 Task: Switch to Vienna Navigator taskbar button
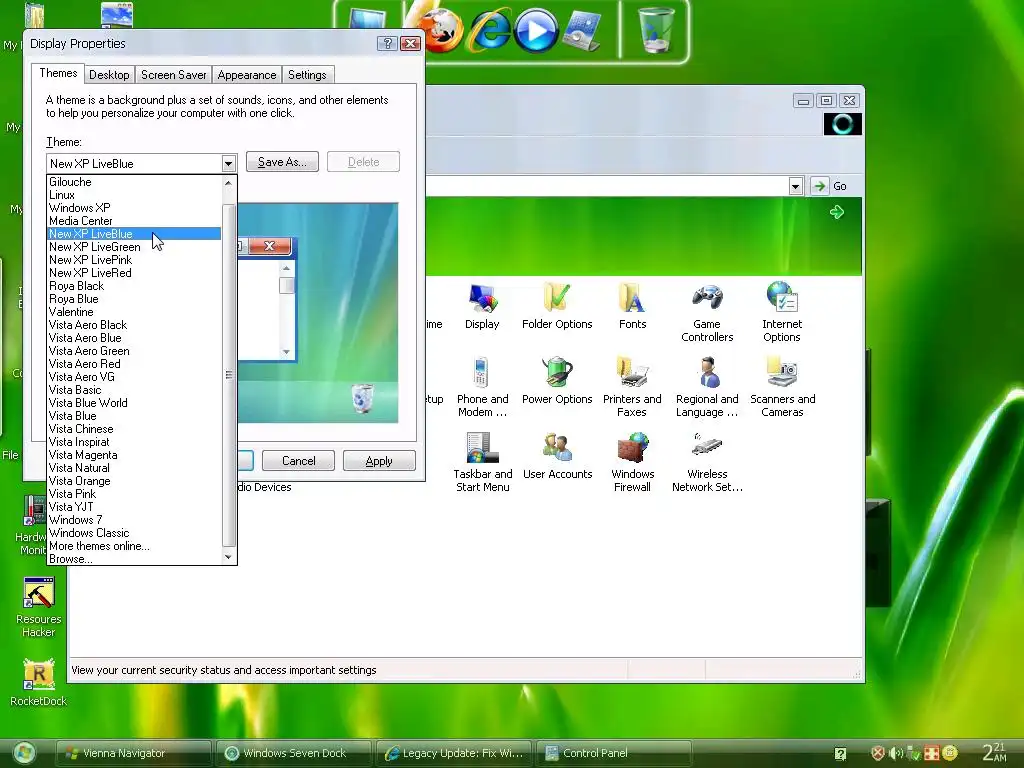click(x=133, y=753)
